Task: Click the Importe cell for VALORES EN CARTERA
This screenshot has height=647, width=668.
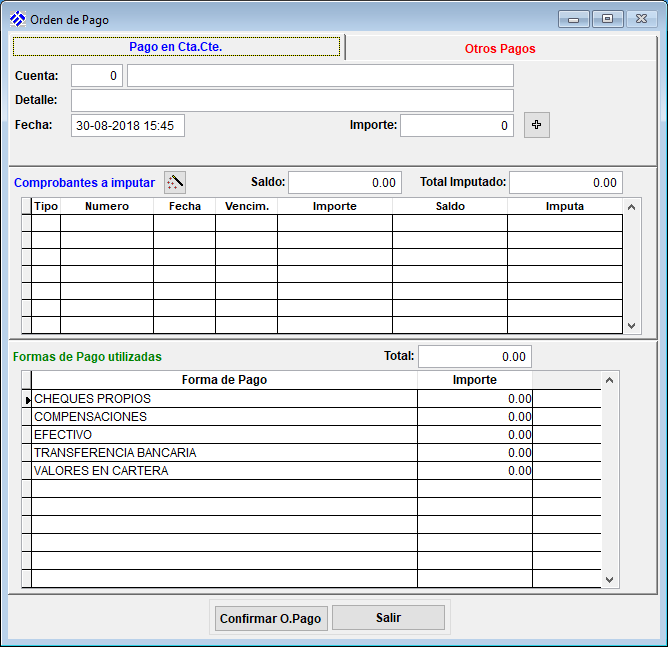Action: (475, 471)
